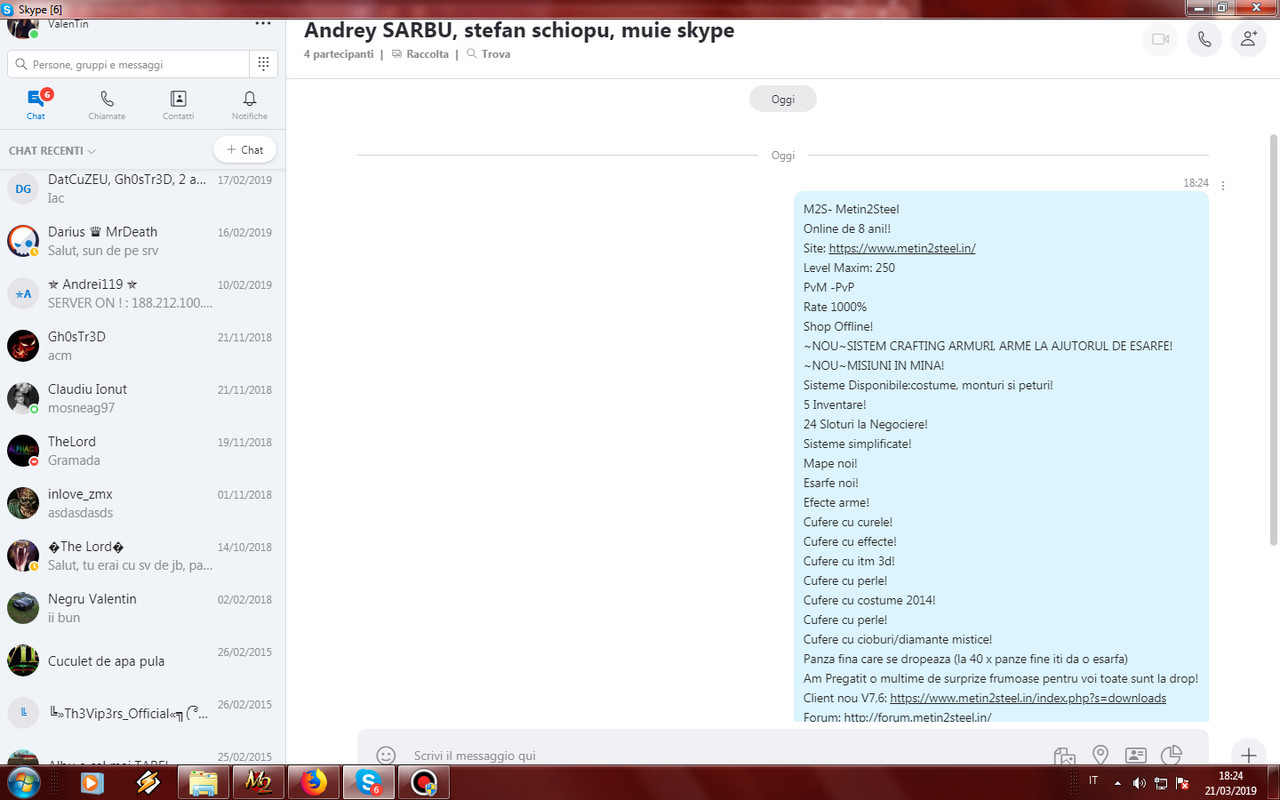This screenshot has height=800, width=1280.
Task: Open Windows Explorer from taskbar
Action: [x=203, y=782]
